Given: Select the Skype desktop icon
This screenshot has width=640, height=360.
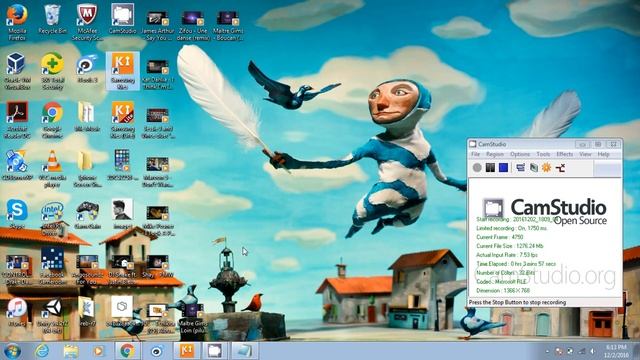Looking at the screenshot, I should click(x=17, y=214).
